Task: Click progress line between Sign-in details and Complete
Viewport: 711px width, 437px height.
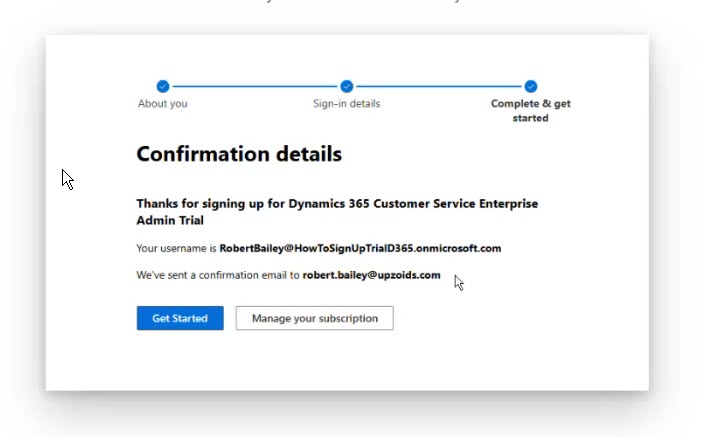Action: pyautogui.click(x=439, y=87)
